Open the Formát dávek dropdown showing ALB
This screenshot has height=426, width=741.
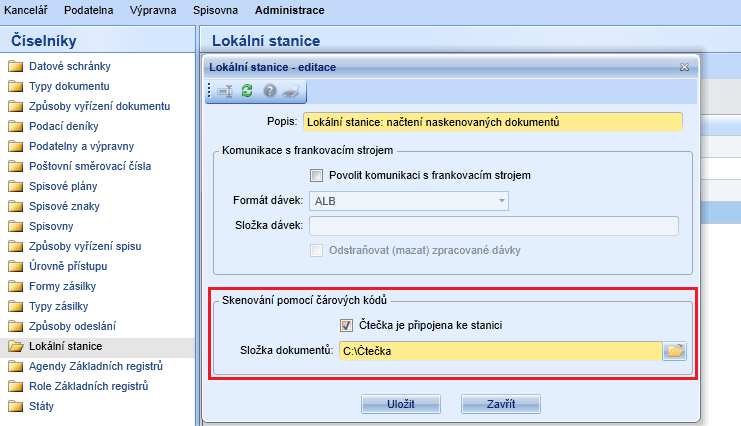coord(409,201)
